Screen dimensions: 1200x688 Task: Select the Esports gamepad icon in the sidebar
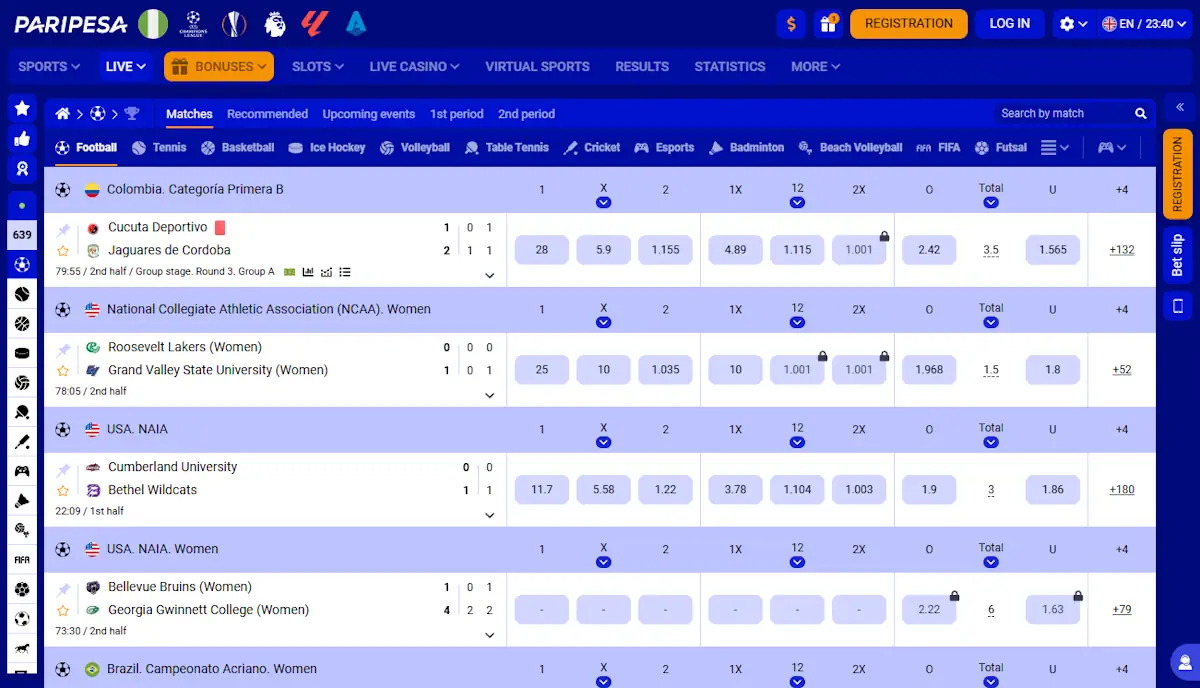(x=22, y=471)
